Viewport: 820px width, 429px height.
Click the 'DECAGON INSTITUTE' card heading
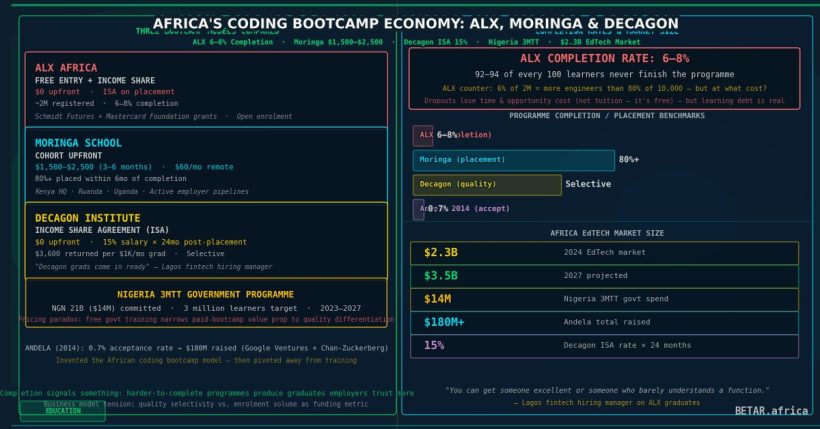87,218
